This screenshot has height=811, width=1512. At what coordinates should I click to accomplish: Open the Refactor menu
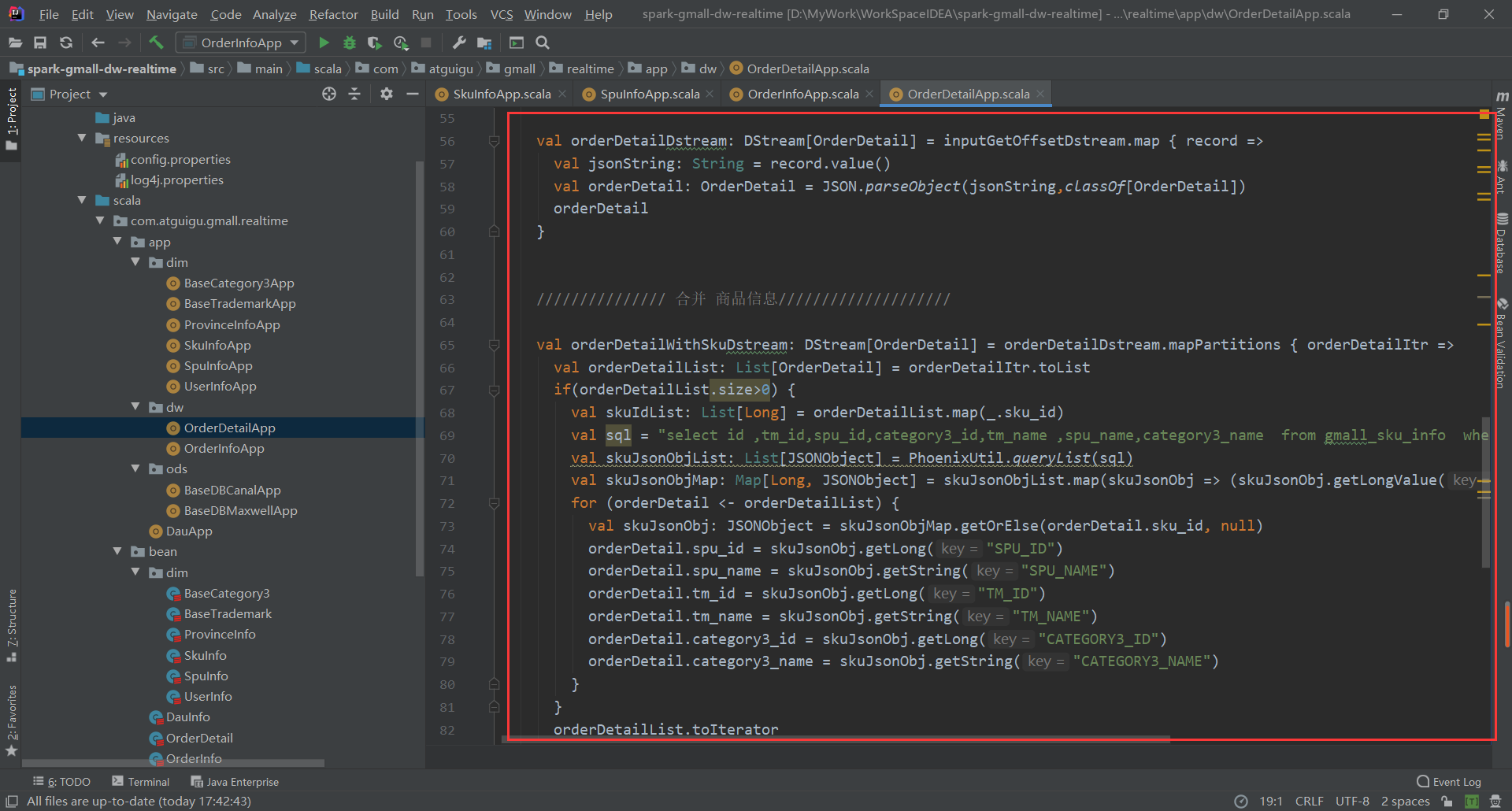tap(333, 14)
